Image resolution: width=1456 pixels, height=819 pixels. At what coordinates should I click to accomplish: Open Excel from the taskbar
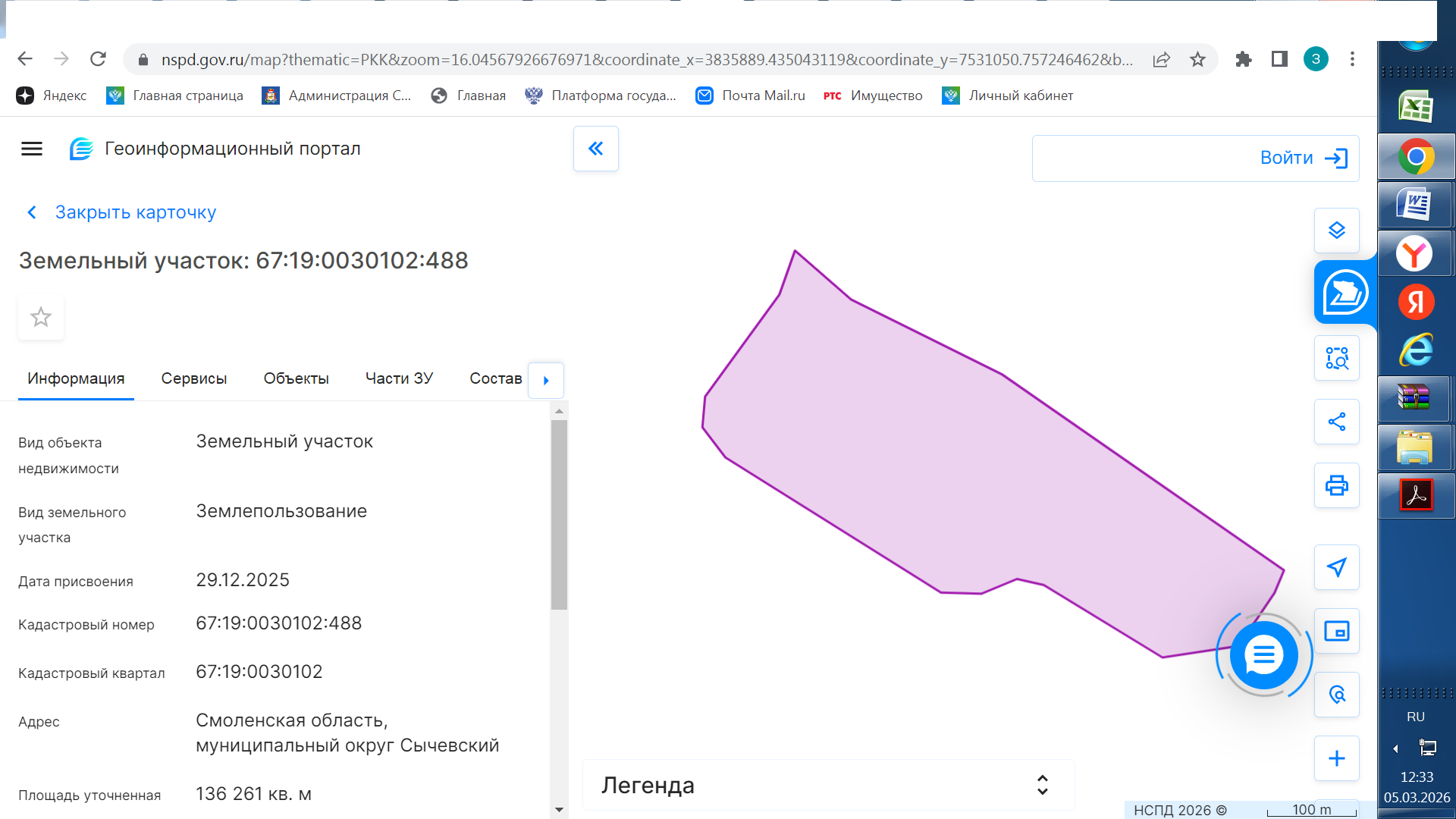[x=1415, y=107]
